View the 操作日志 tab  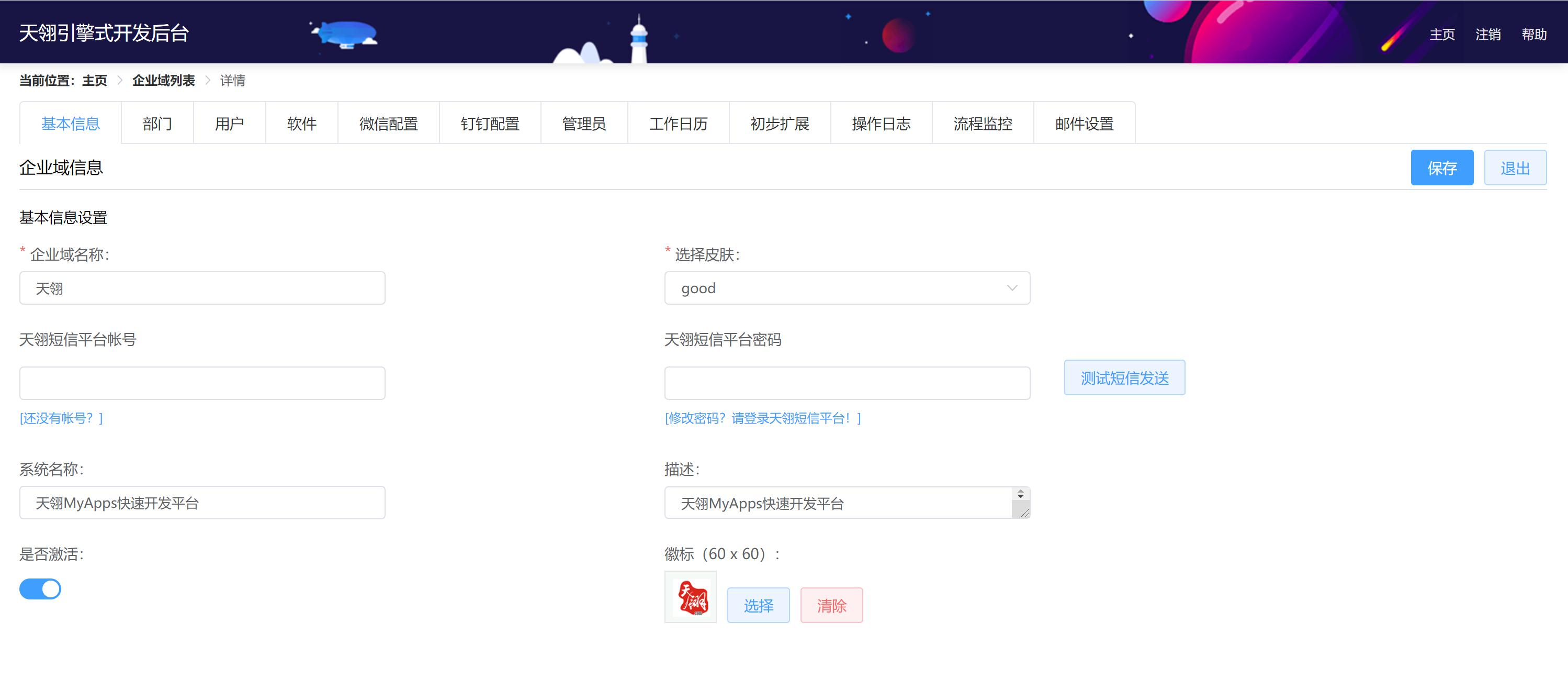click(x=881, y=124)
